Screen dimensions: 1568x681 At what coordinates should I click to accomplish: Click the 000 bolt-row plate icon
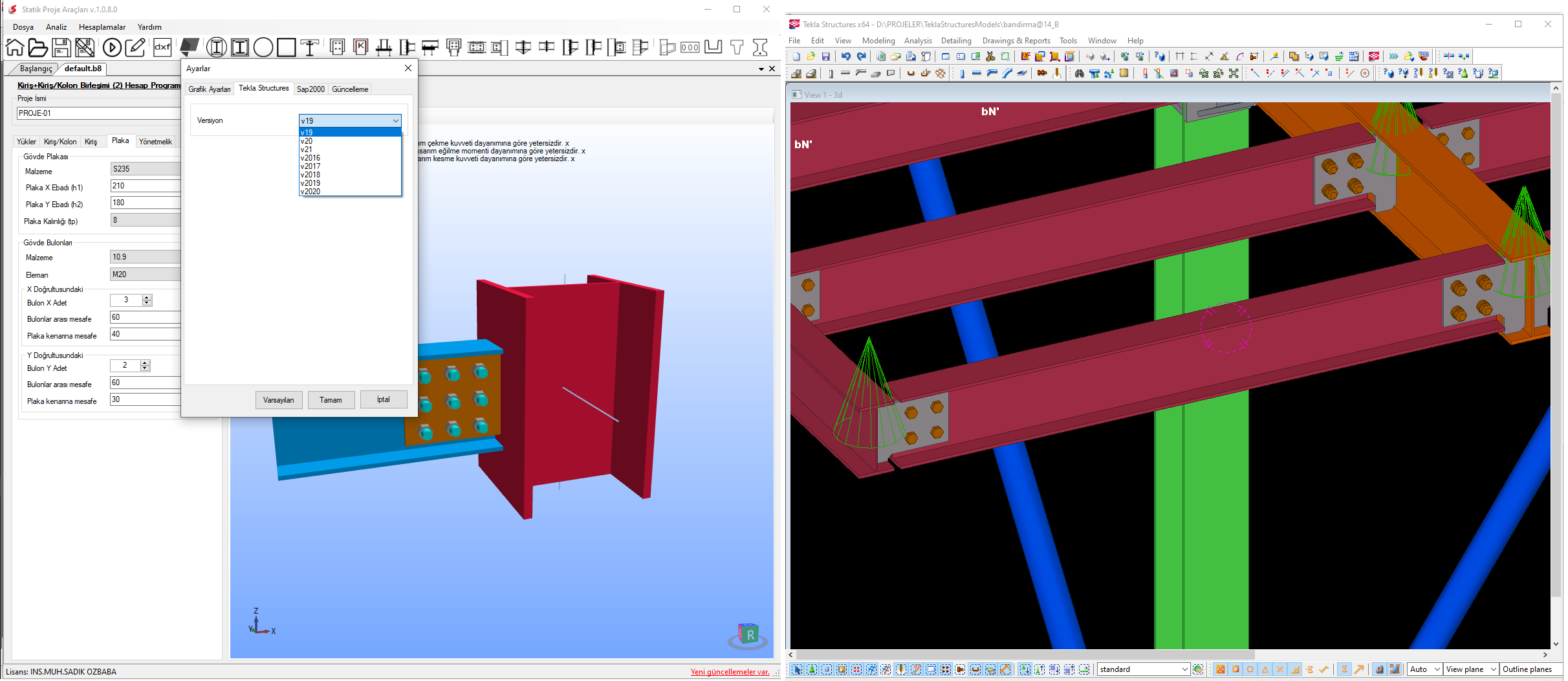point(690,47)
